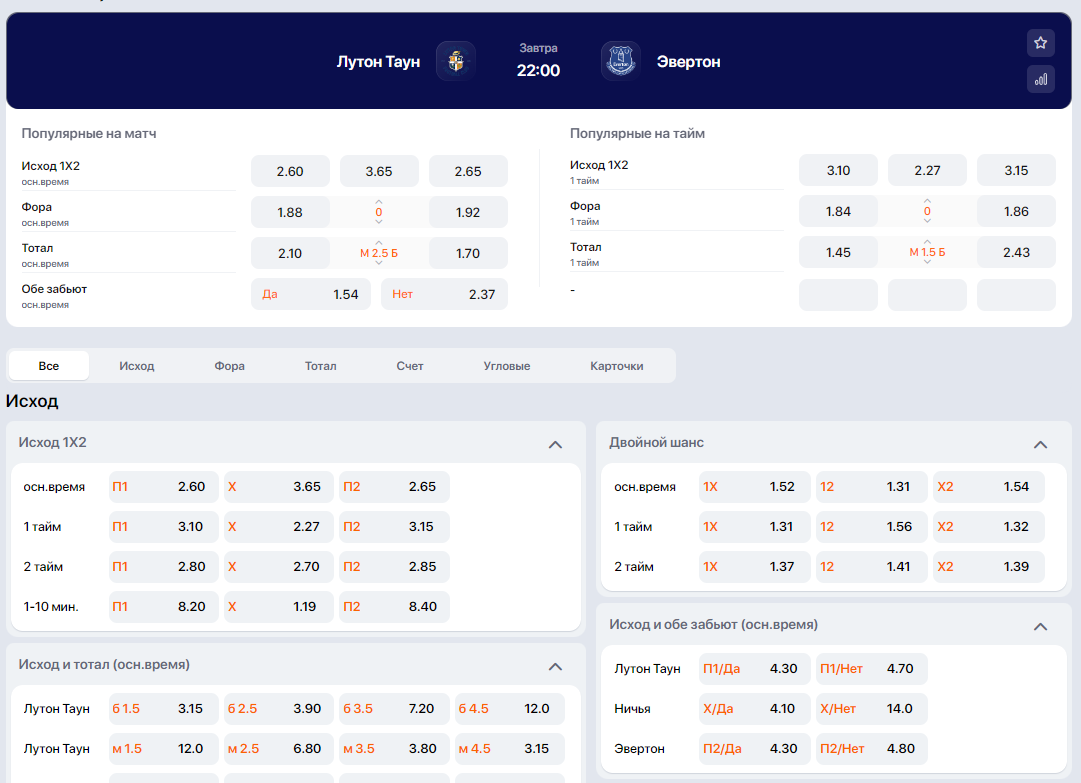Screen dimensions: 1081x783
Task: Click the Luton Town team crest
Action: pos(456,61)
